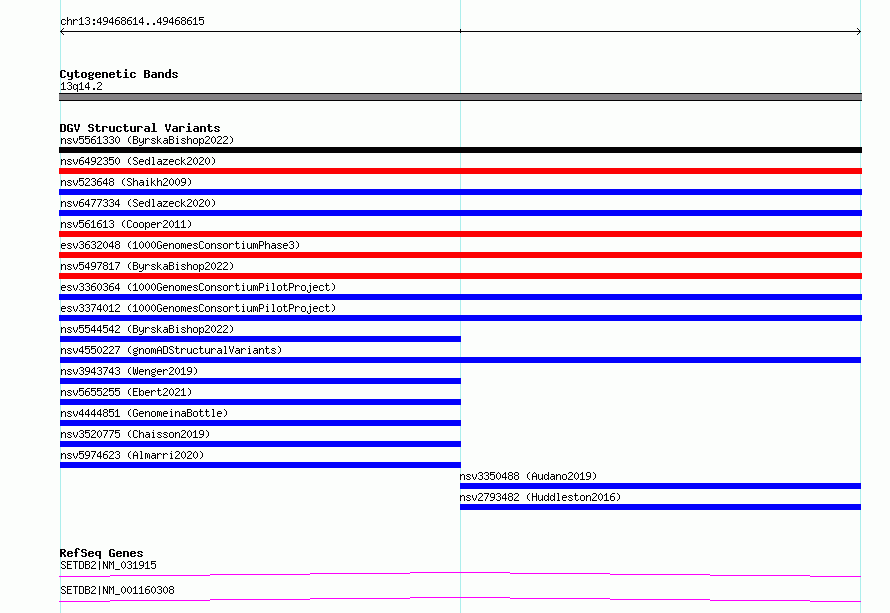Open variant nsv3520775 (Chaisson2019) label
This screenshot has height=613, width=890.
click(x=135, y=434)
